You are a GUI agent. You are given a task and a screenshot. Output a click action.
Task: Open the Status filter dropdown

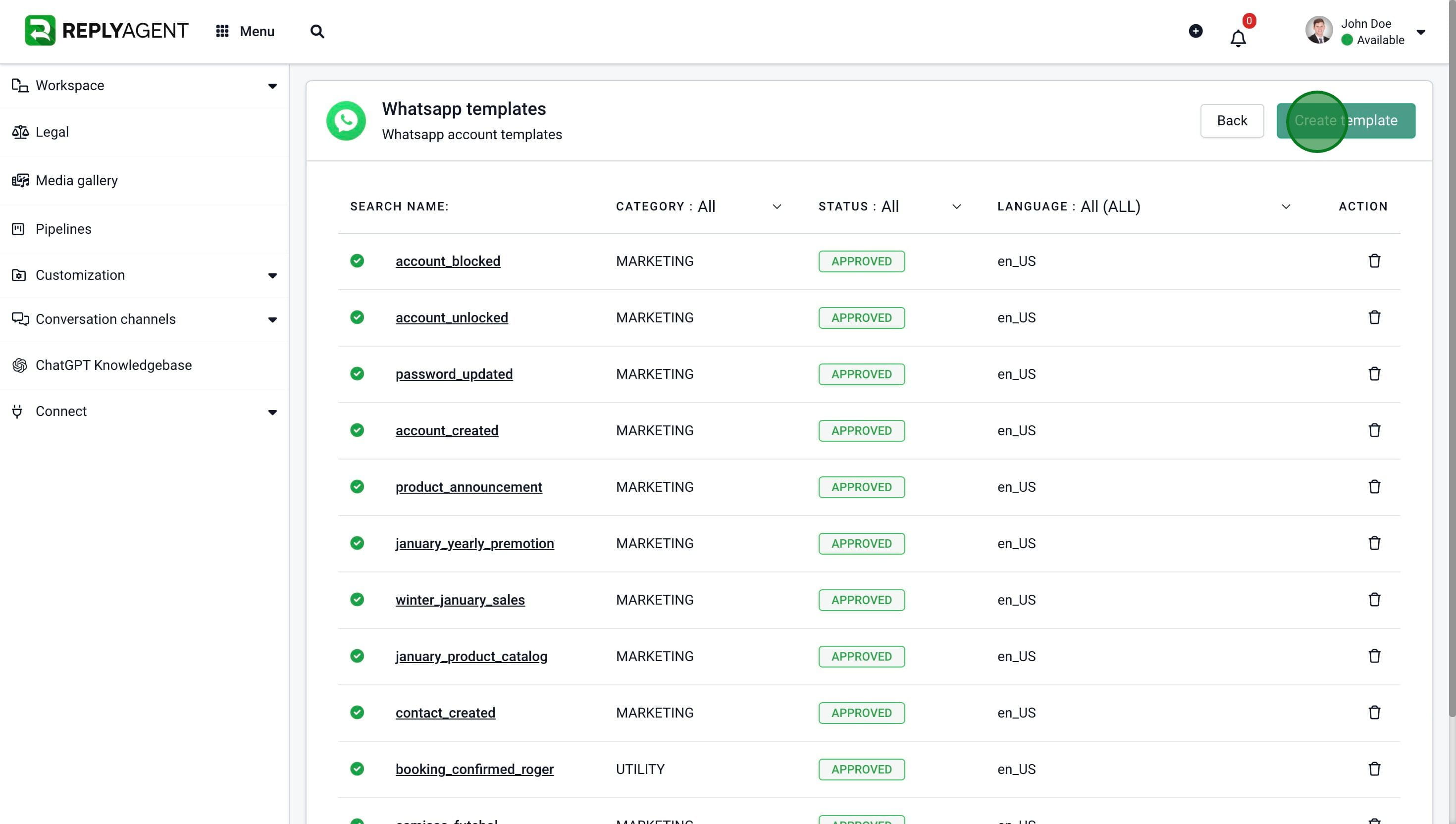pyautogui.click(x=889, y=206)
